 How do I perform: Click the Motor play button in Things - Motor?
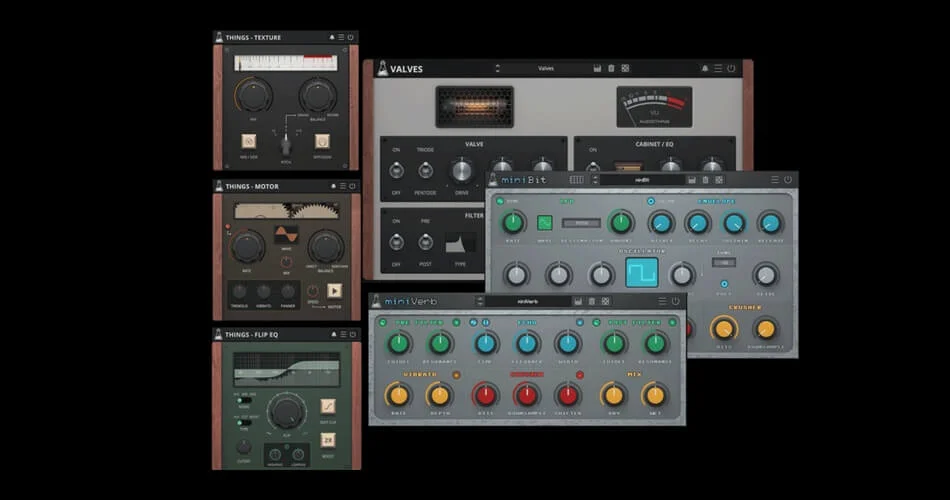click(x=334, y=291)
